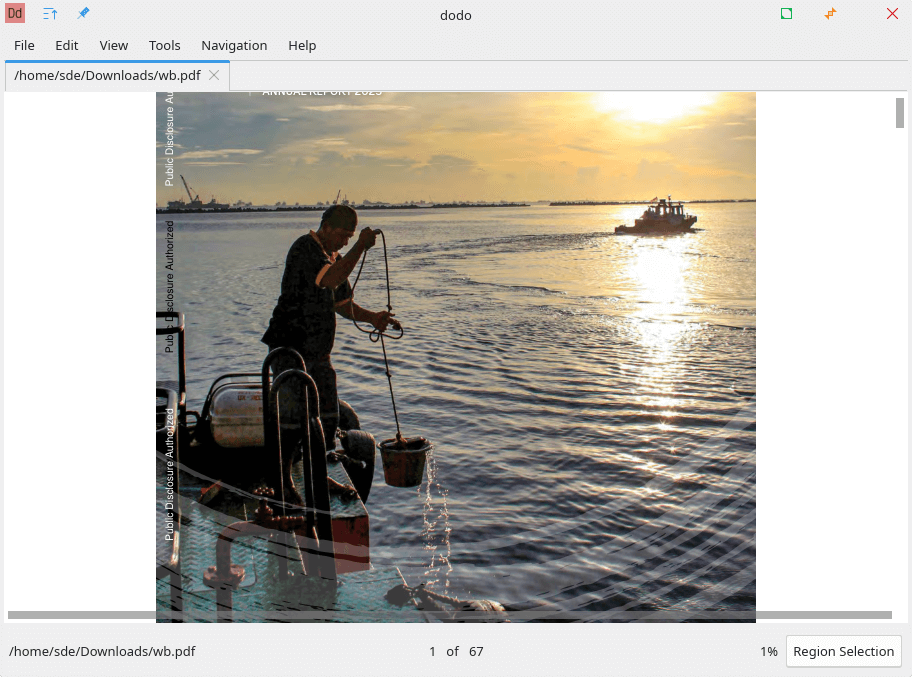Click the file path in the status bar

click(x=102, y=651)
